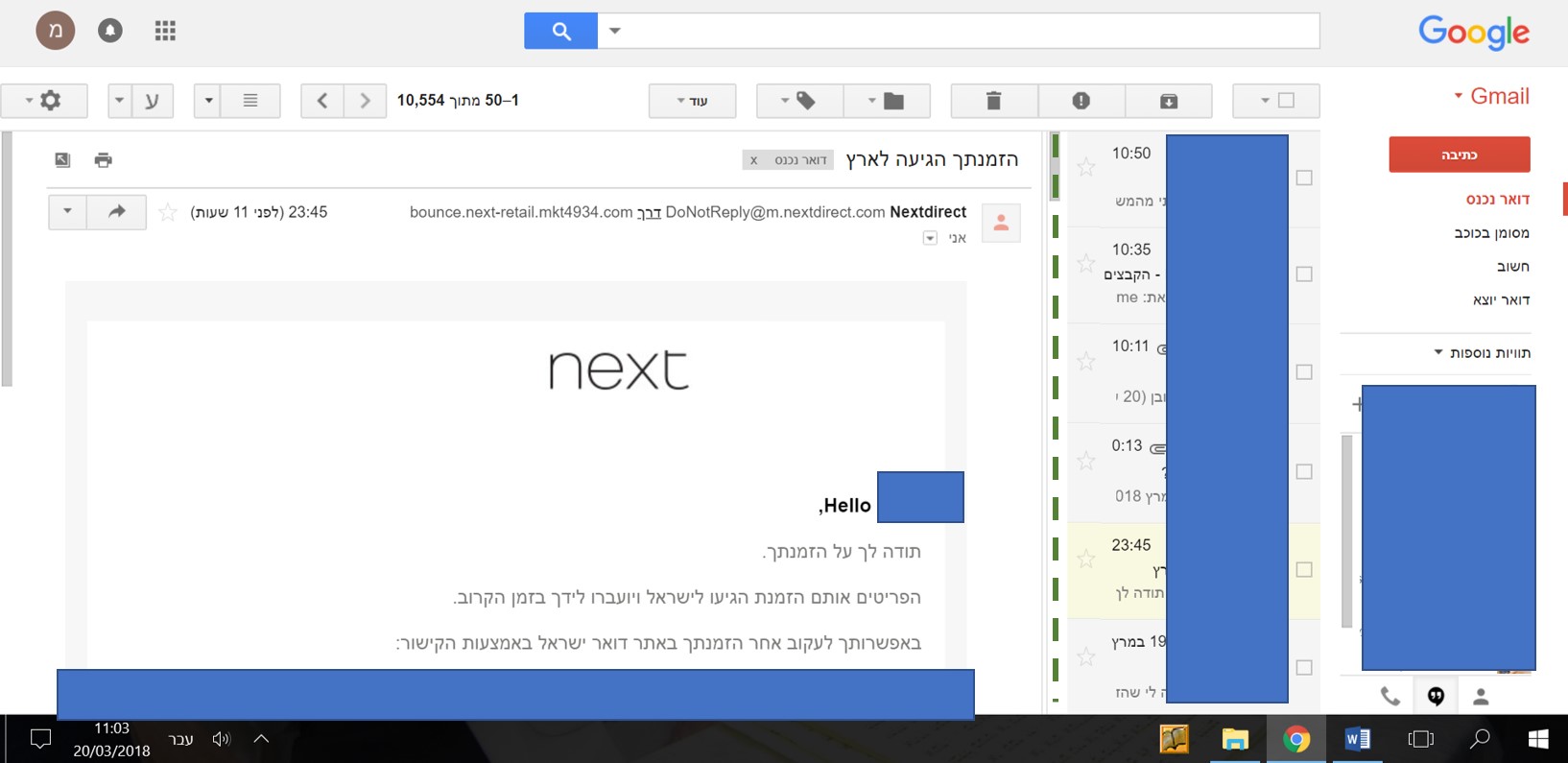Image resolution: width=1568 pixels, height=763 pixels.
Task: Open the account avatar menu
Action: click(56, 31)
